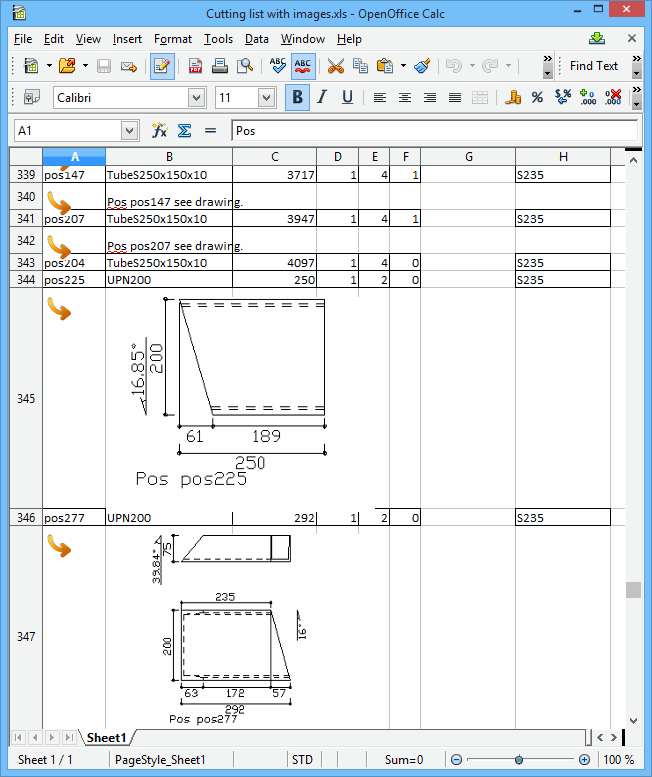This screenshot has height=777, width=652.
Task: Open the Name Box dropdown arrow
Action: pyautogui.click(x=129, y=131)
